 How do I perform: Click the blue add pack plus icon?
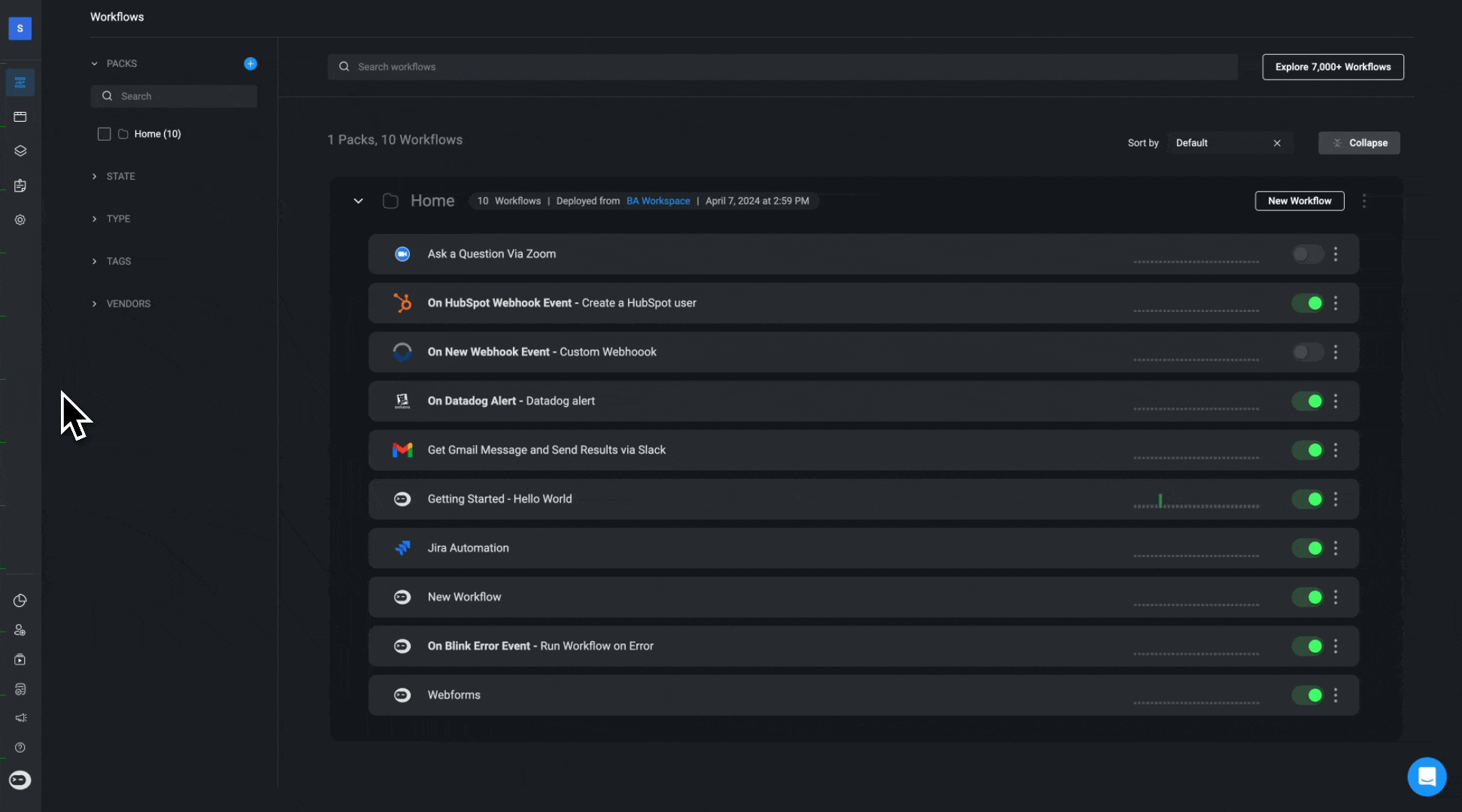click(250, 64)
